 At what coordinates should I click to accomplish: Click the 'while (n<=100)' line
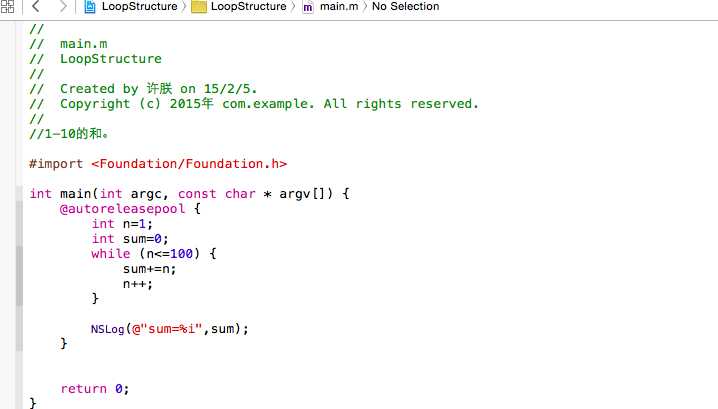pos(153,254)
